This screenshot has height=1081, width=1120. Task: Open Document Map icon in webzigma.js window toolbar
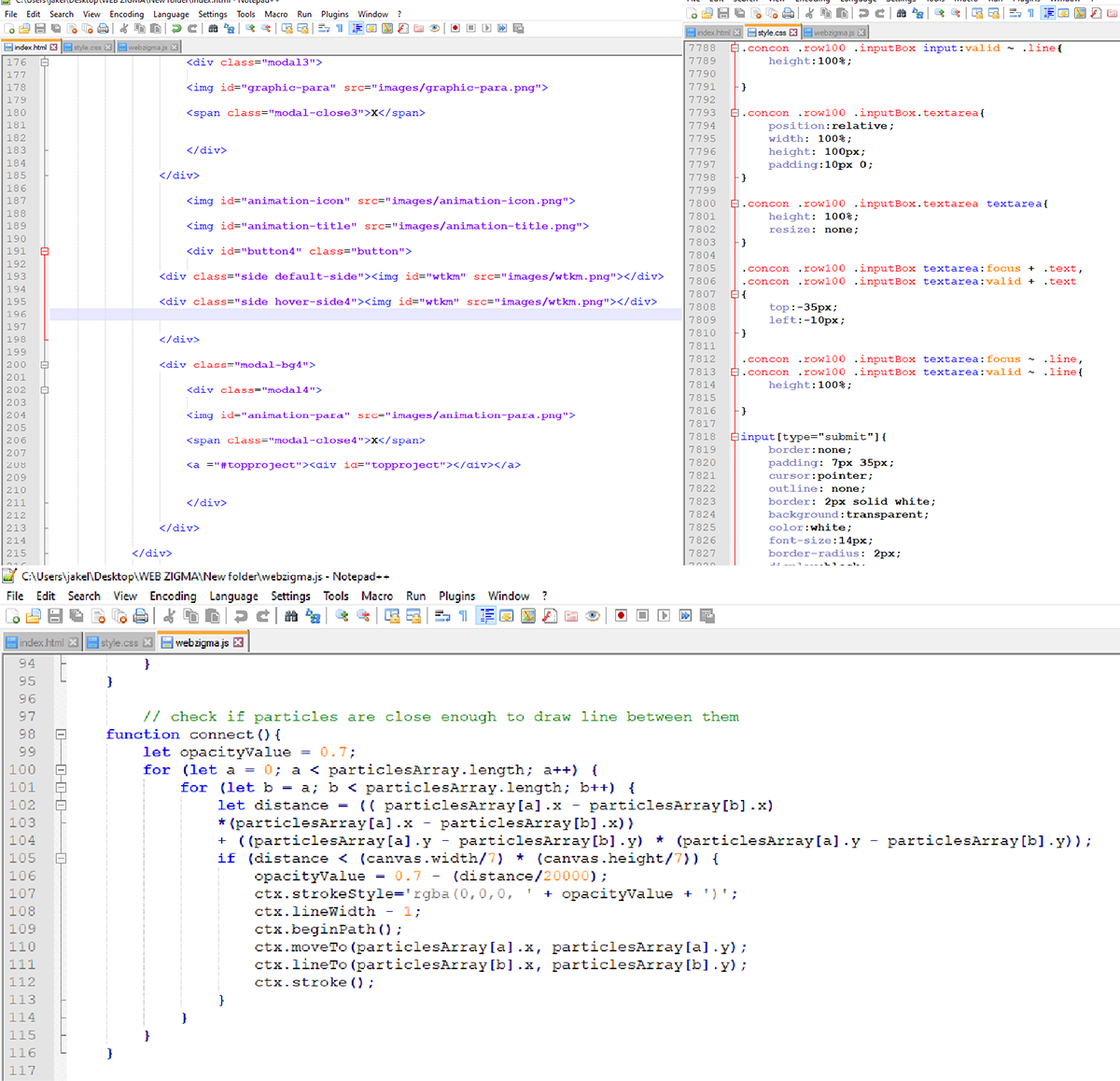528,615
